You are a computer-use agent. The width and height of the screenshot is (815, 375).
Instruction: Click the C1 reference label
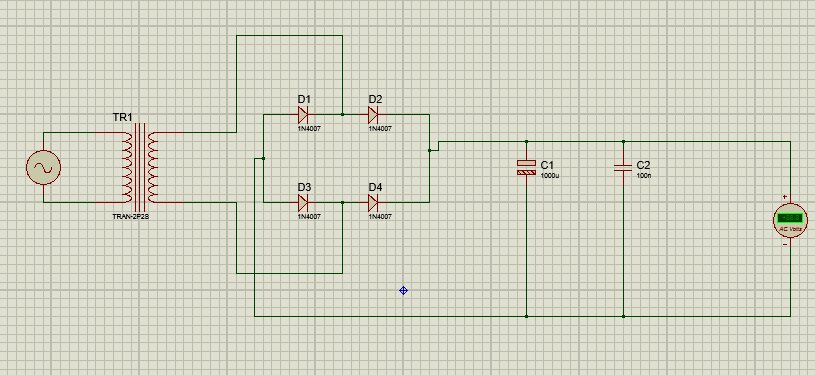[x=547, y=165]
